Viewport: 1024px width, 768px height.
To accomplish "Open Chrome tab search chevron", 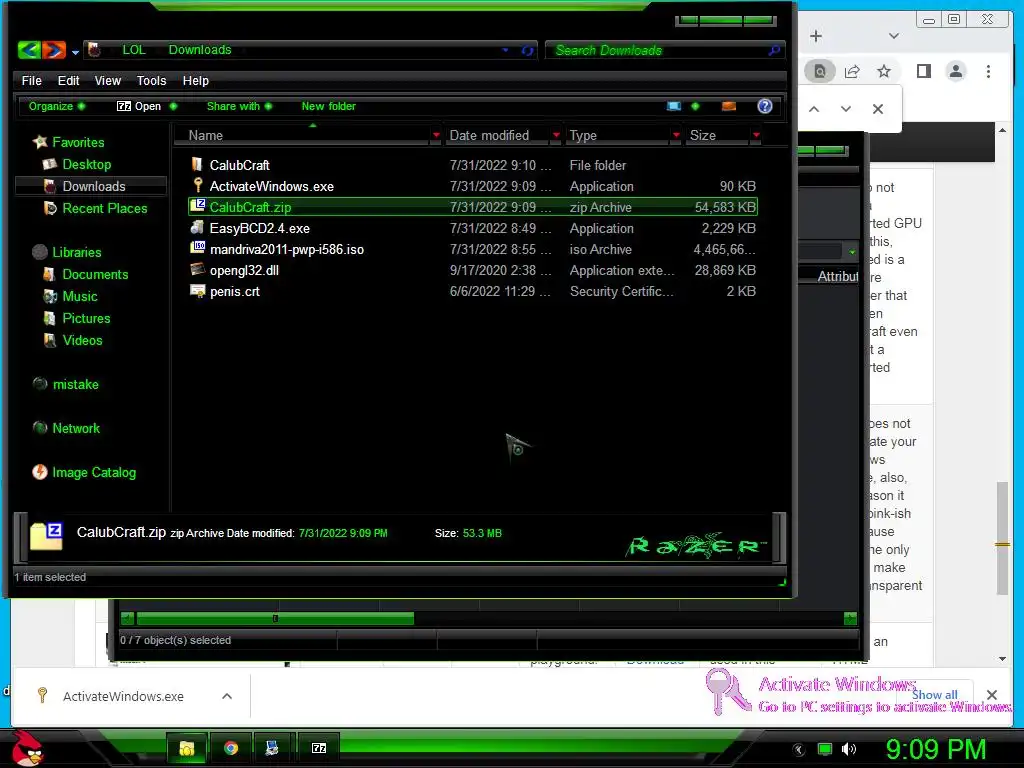I will point(894,36).
